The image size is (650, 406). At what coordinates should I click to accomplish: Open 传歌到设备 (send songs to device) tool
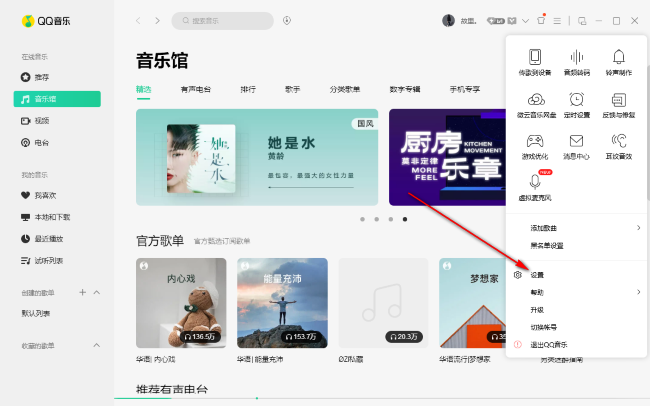pyautogui.click(x=535, y=62)
